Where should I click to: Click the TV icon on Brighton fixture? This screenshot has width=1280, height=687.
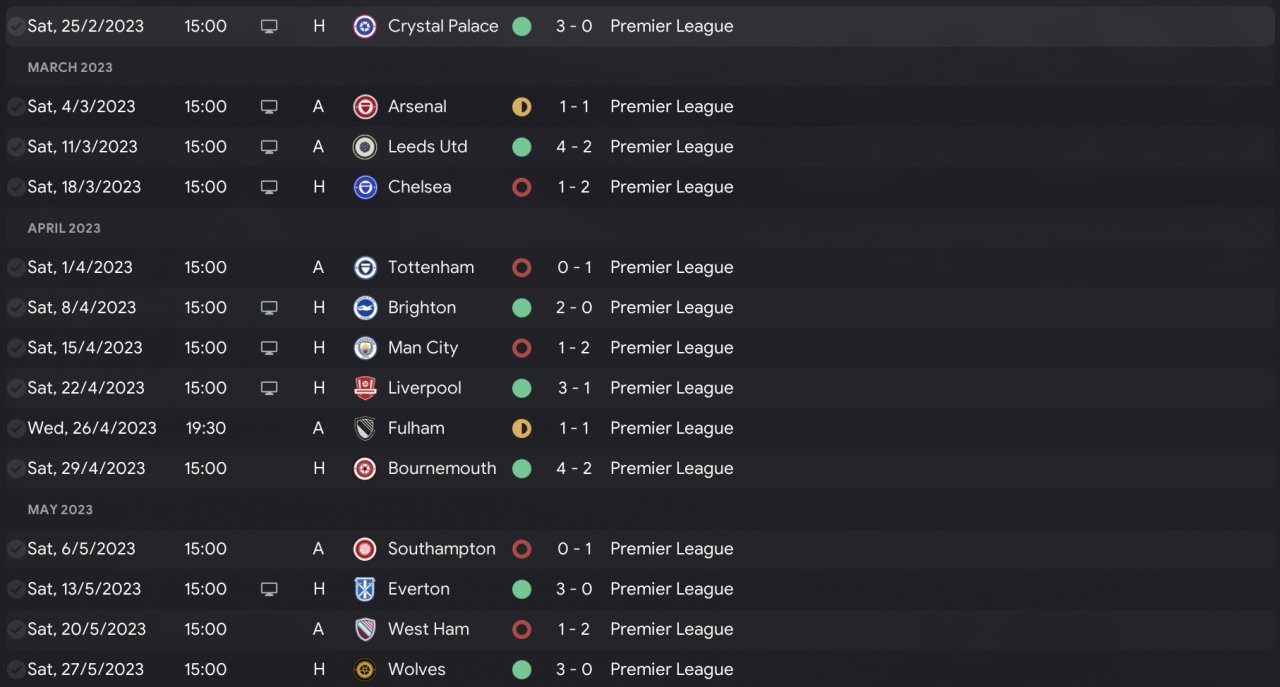pos(269,308)
